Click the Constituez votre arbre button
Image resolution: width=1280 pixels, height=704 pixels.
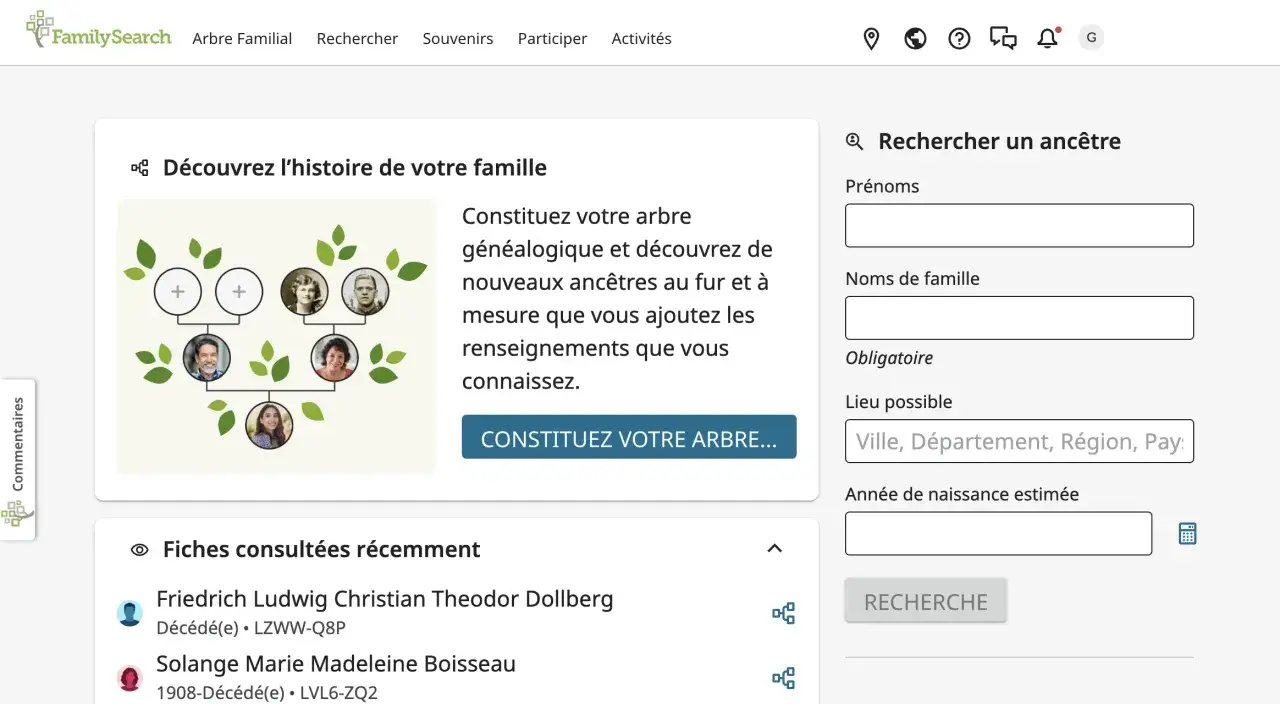coord(629,437)
